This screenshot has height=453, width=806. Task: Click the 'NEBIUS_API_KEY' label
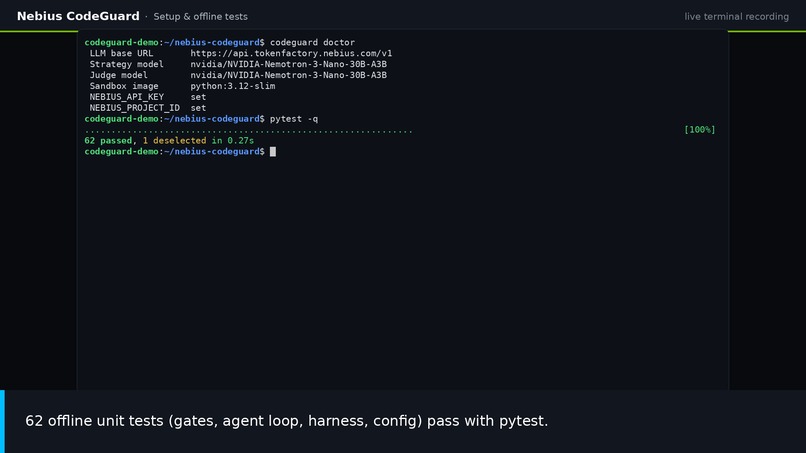tap(126, 97)
